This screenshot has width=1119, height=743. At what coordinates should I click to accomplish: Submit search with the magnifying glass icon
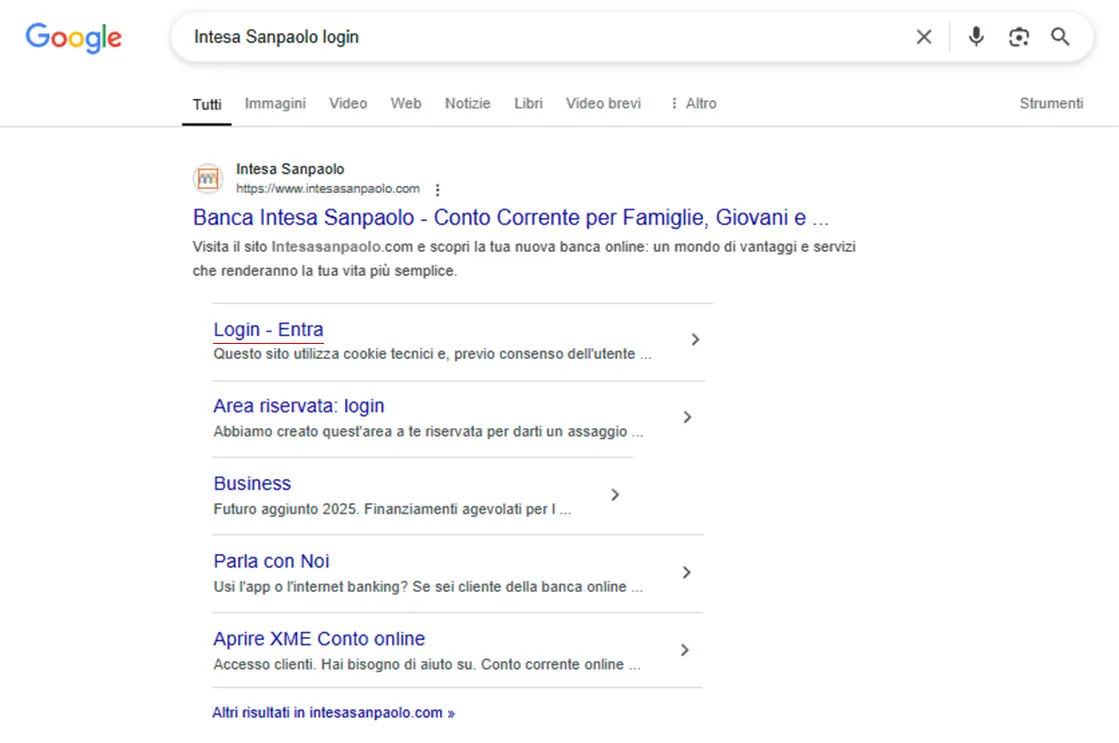[1060, 36]
